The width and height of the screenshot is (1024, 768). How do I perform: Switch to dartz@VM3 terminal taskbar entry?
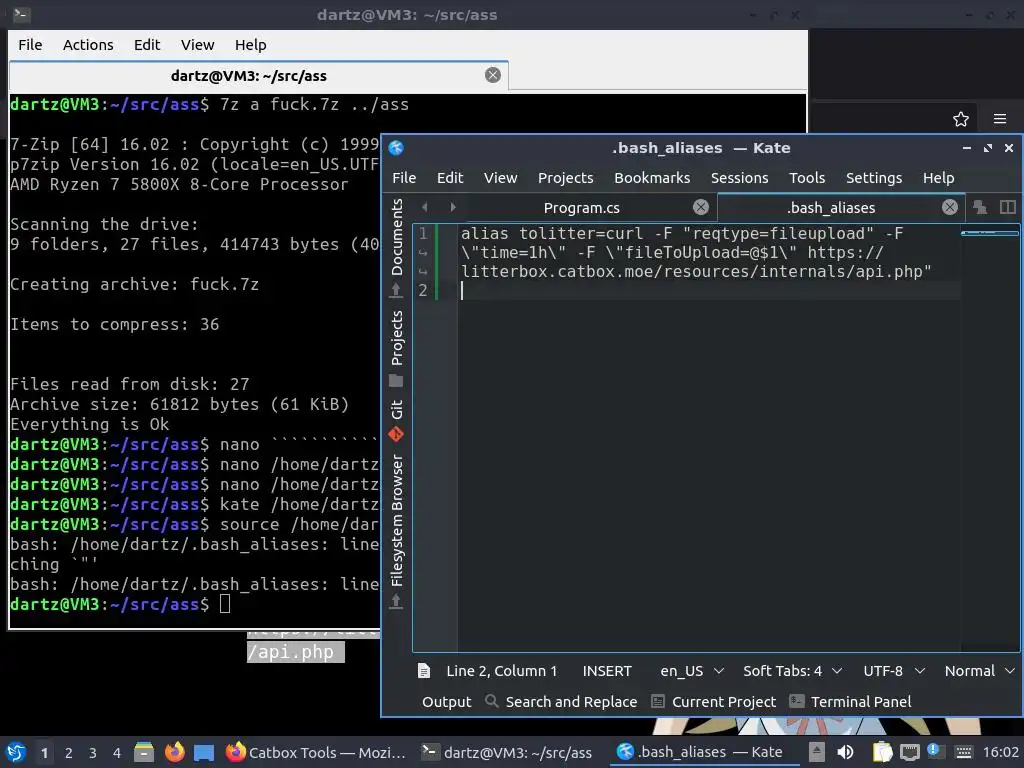(x=507, y=752)
